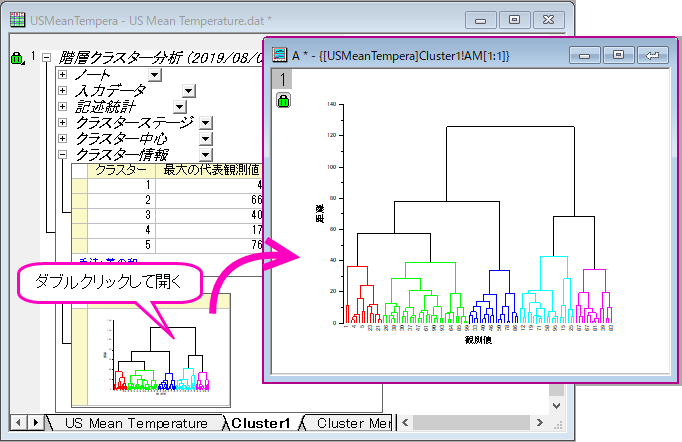This screenshot has width=682, height=442.
Task: Open the dropdown arrow next to ノート
Action: 154,75
